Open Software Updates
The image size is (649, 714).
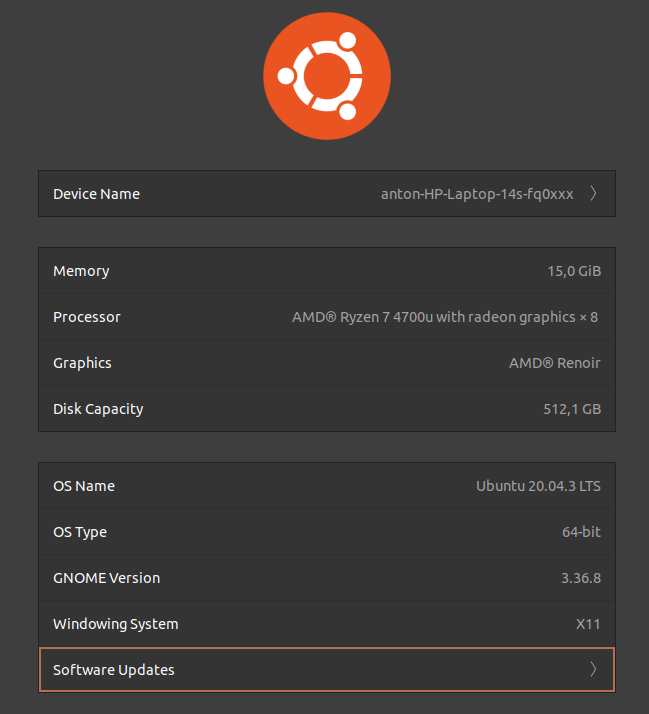tap(327, 669)
